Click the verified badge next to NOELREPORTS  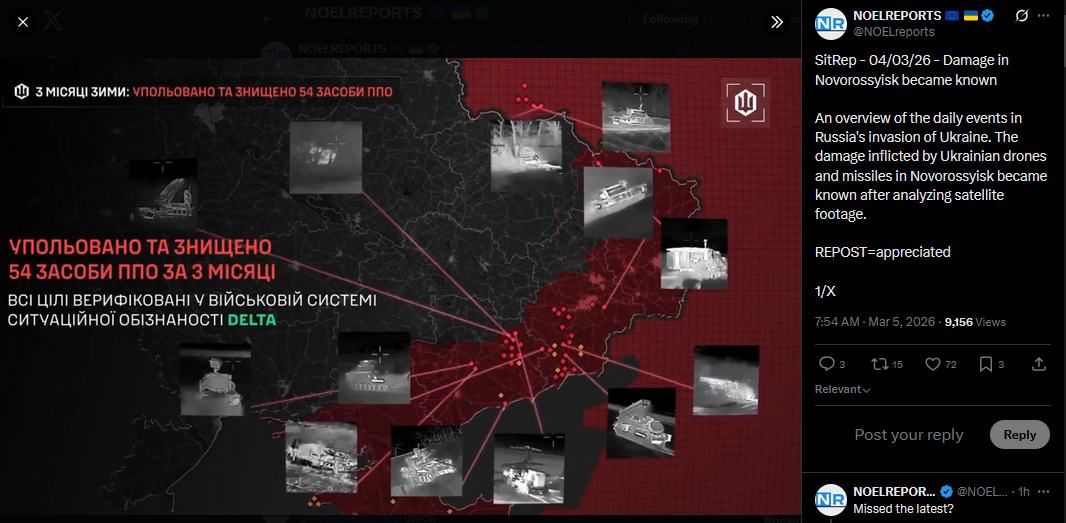point(987,16)
